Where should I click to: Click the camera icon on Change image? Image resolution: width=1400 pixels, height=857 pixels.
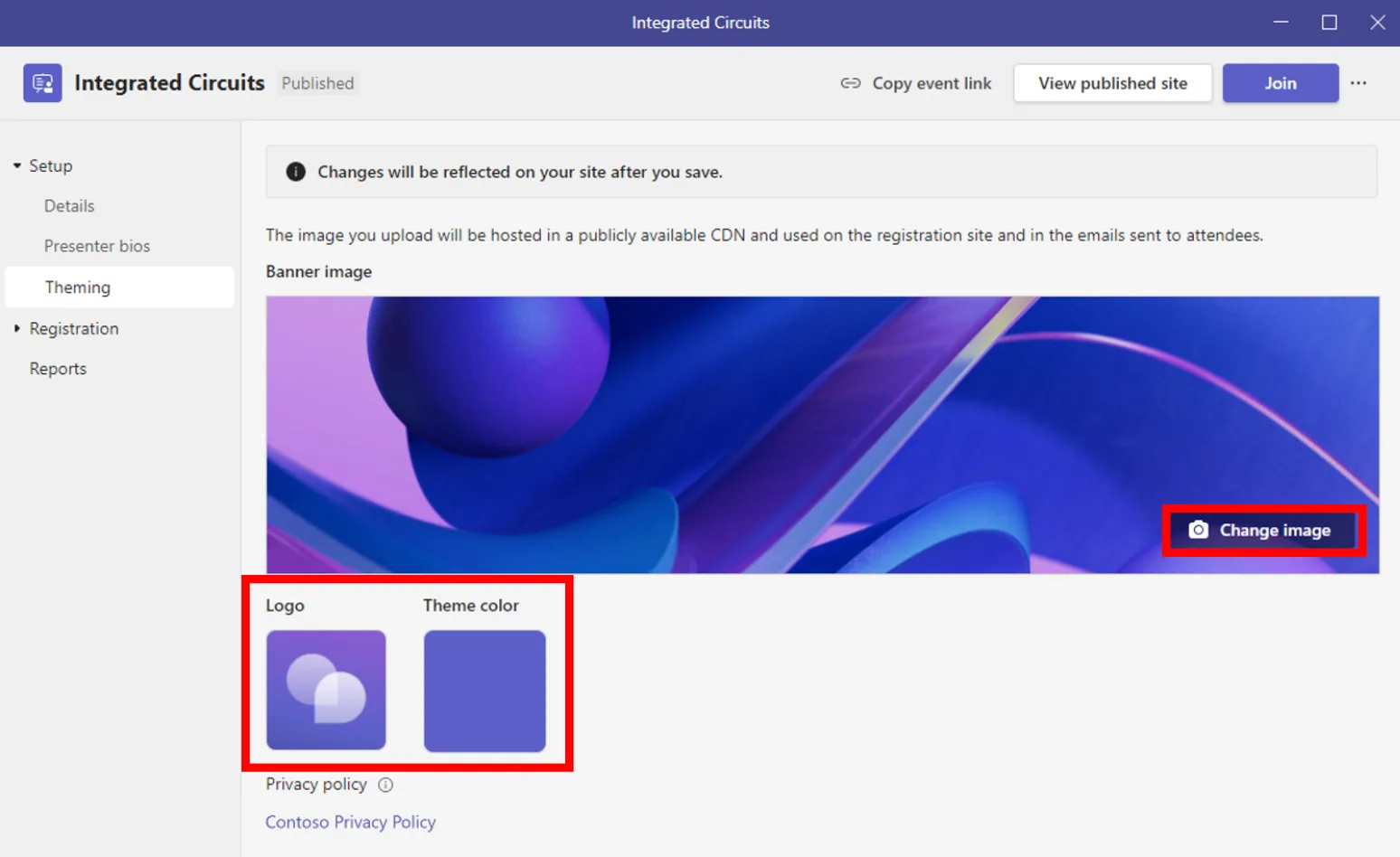1198,530
